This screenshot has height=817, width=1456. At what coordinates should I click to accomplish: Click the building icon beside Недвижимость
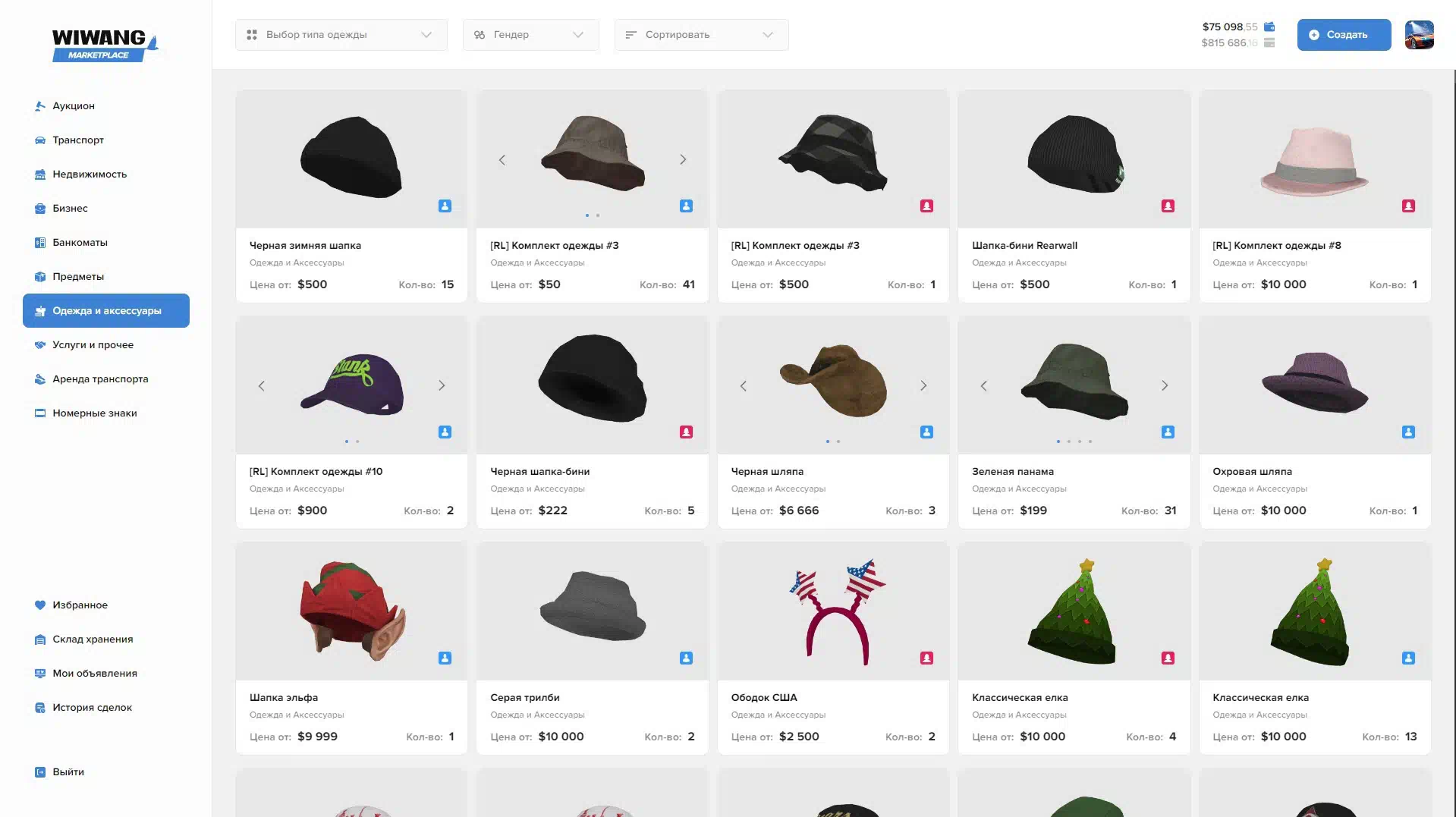pos(40,174)
